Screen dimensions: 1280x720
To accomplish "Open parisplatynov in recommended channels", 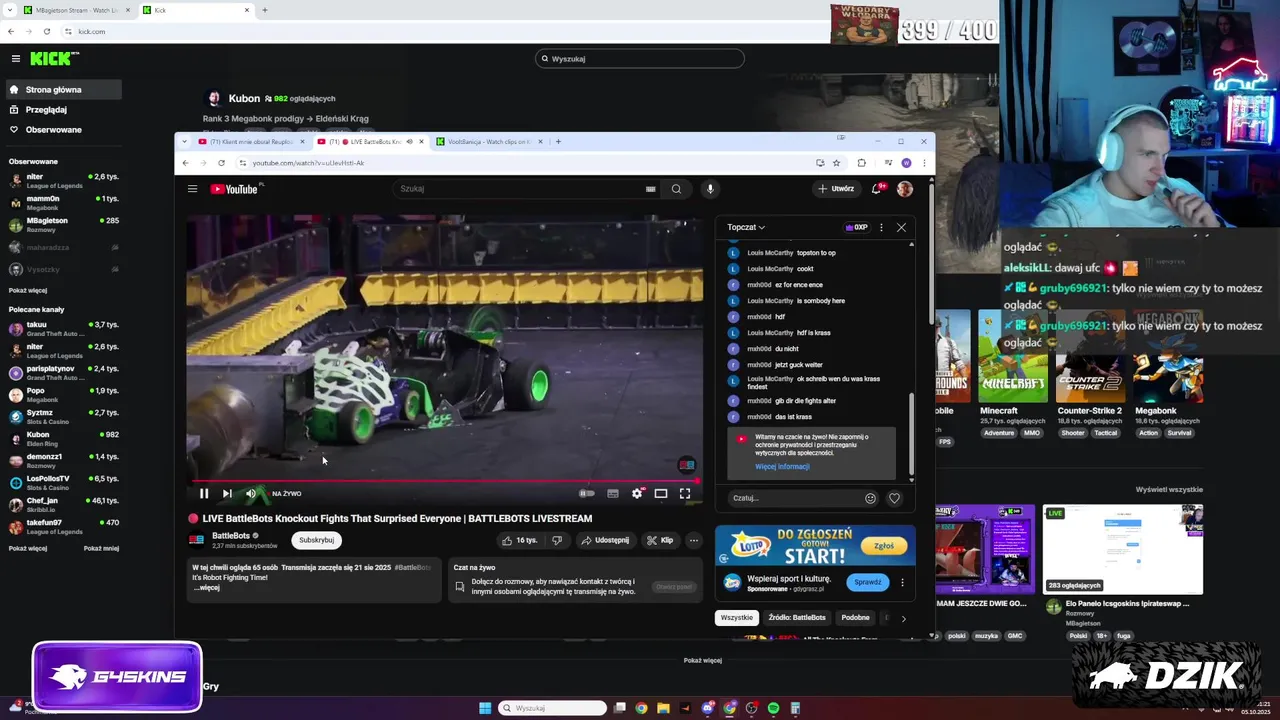I will tap(63, 373).
